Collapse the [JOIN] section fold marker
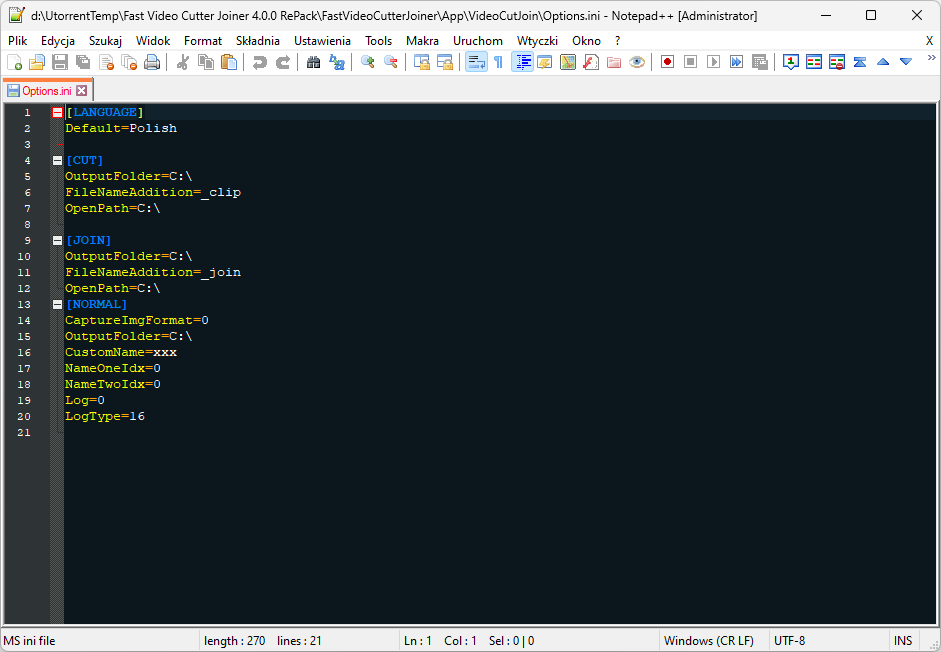This screenshot has height=652, width=941. (x=57, y=240)
